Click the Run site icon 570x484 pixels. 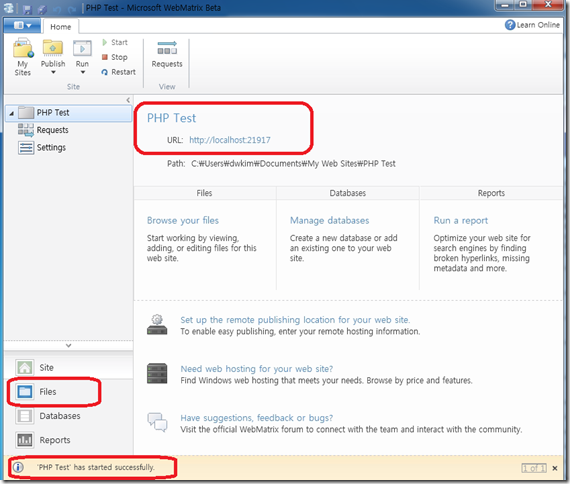82,48
